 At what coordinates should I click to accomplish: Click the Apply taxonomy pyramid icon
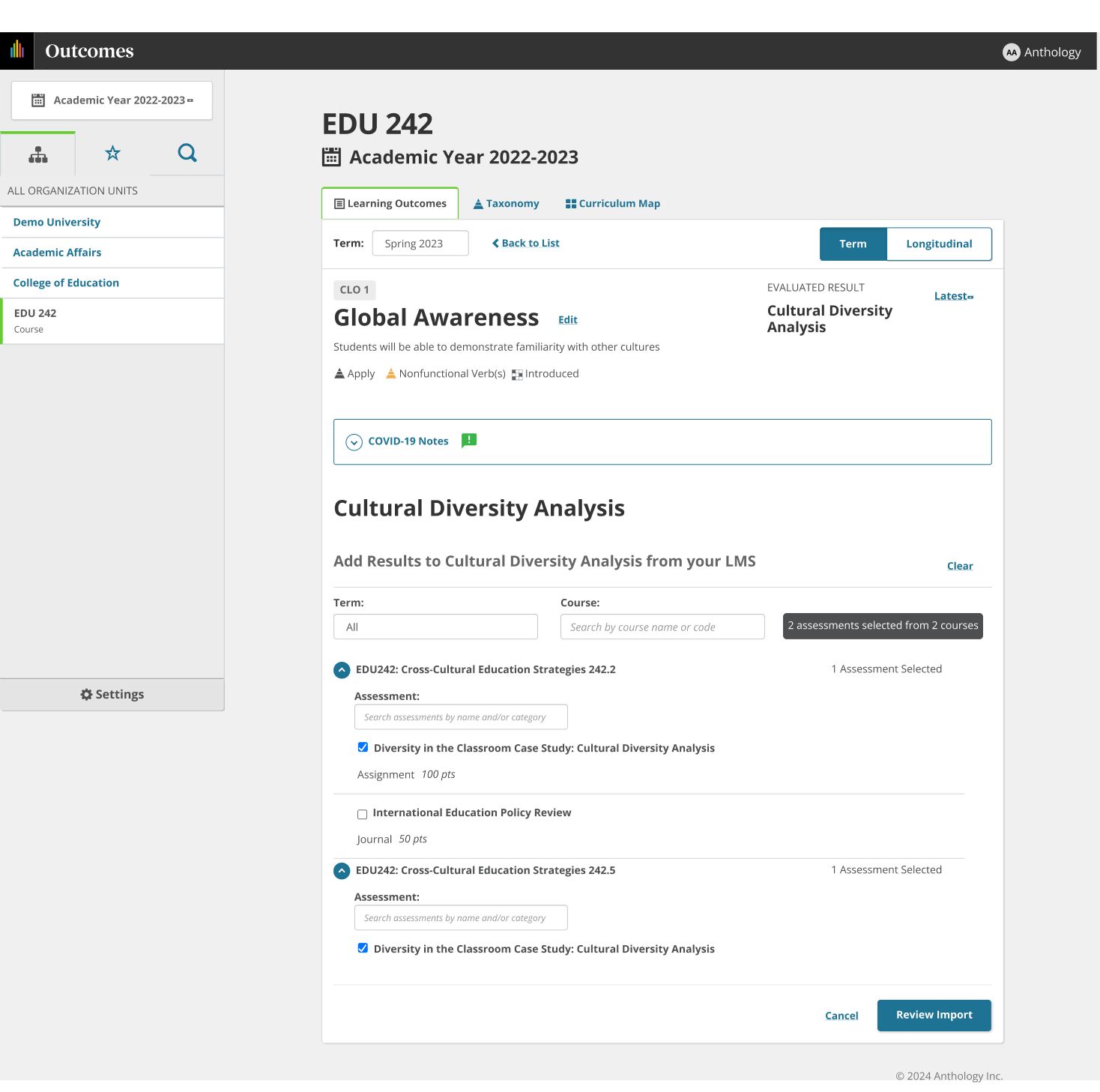point(339,373)
